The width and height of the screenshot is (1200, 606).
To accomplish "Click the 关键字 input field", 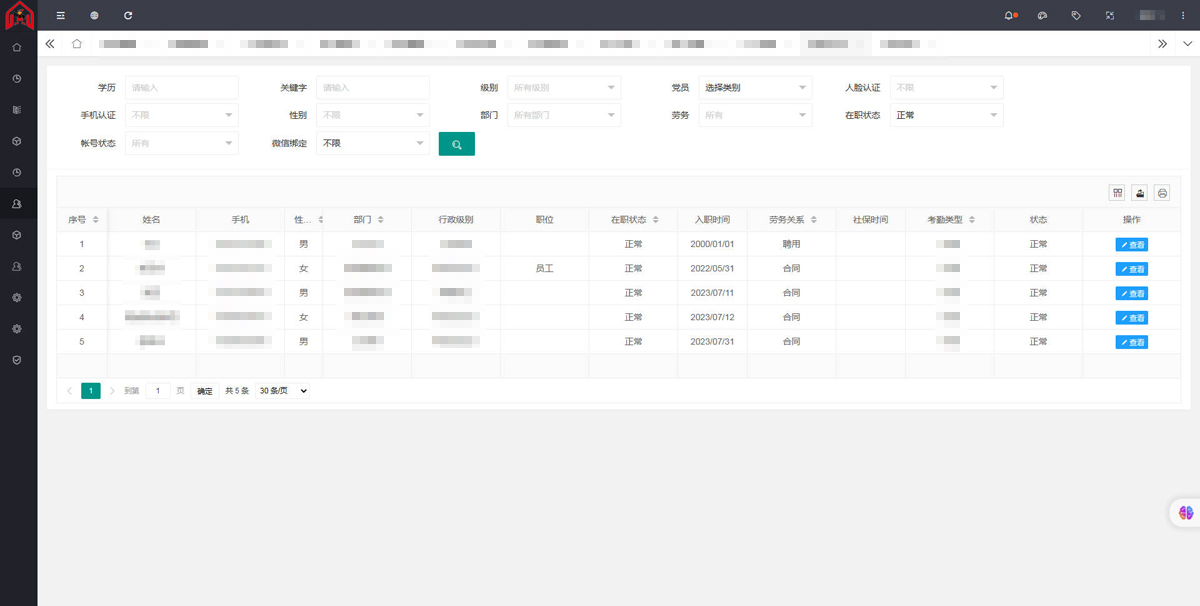I will (372, 88).
